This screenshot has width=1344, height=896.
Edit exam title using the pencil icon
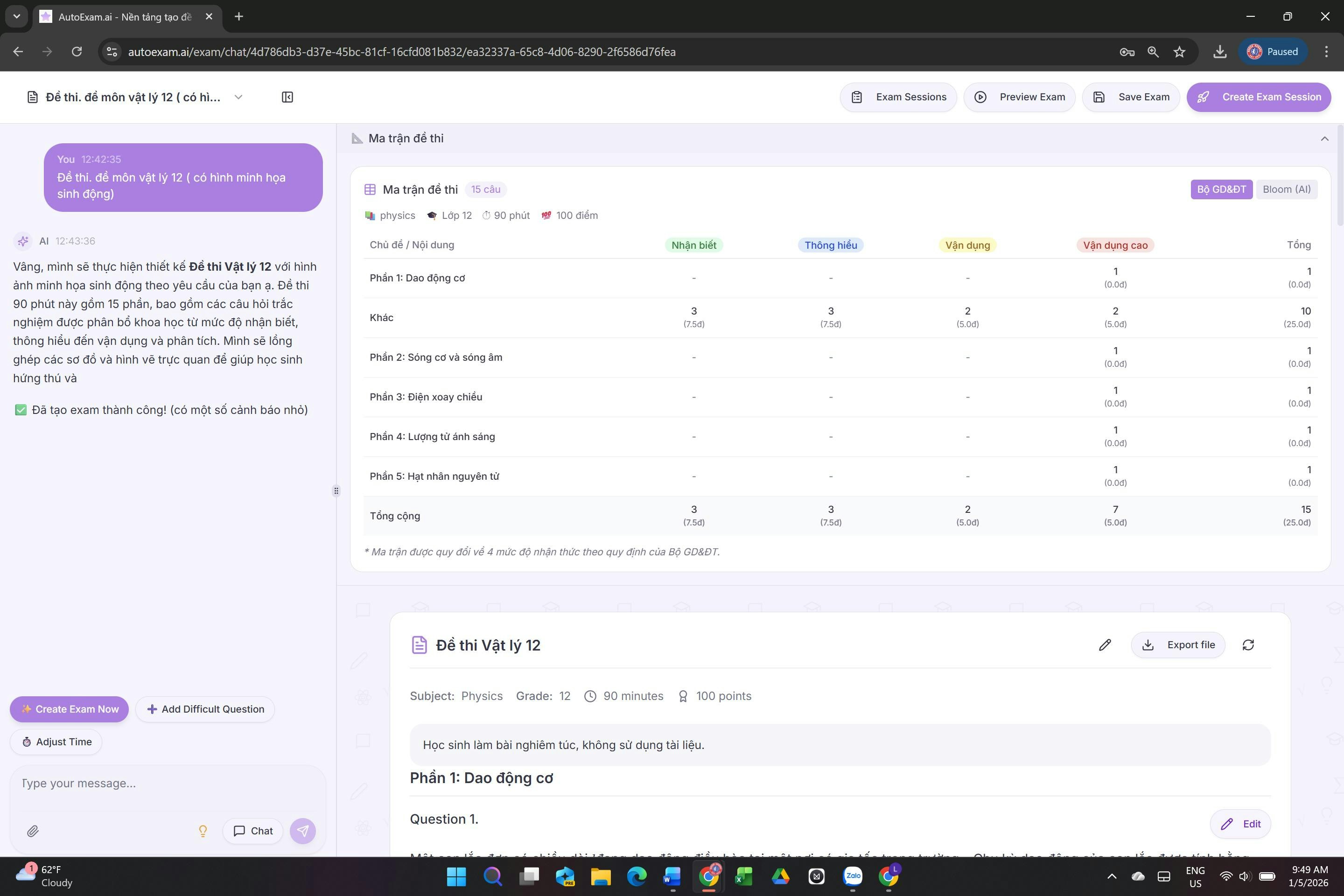[1104, 644]
